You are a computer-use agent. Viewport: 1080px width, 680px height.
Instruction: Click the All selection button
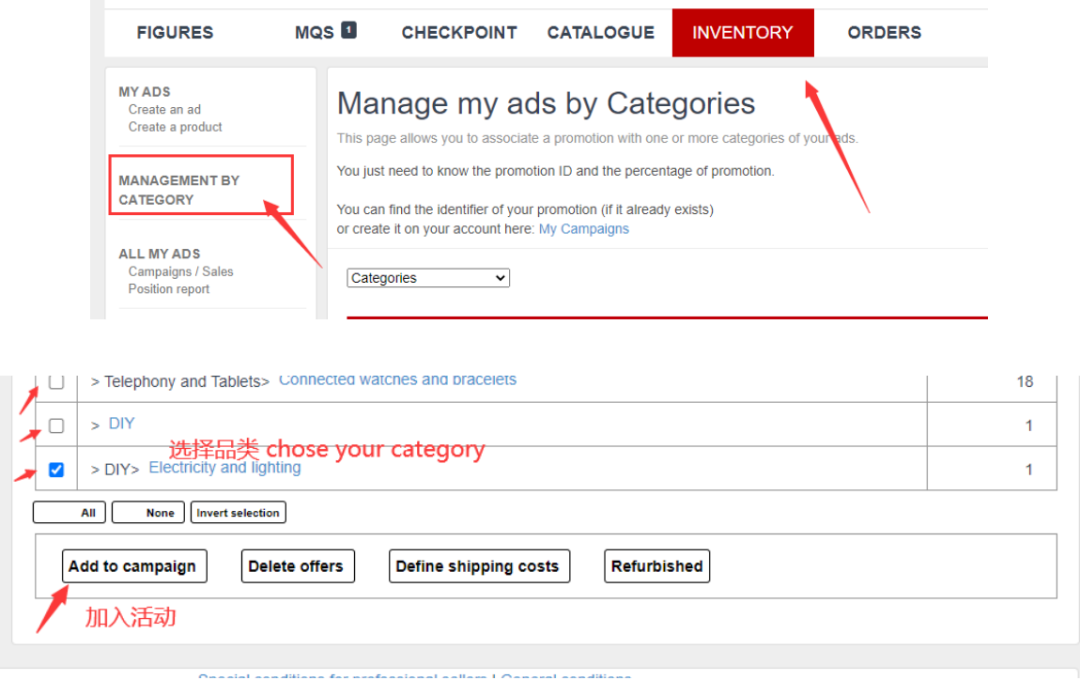coord(69,513)
